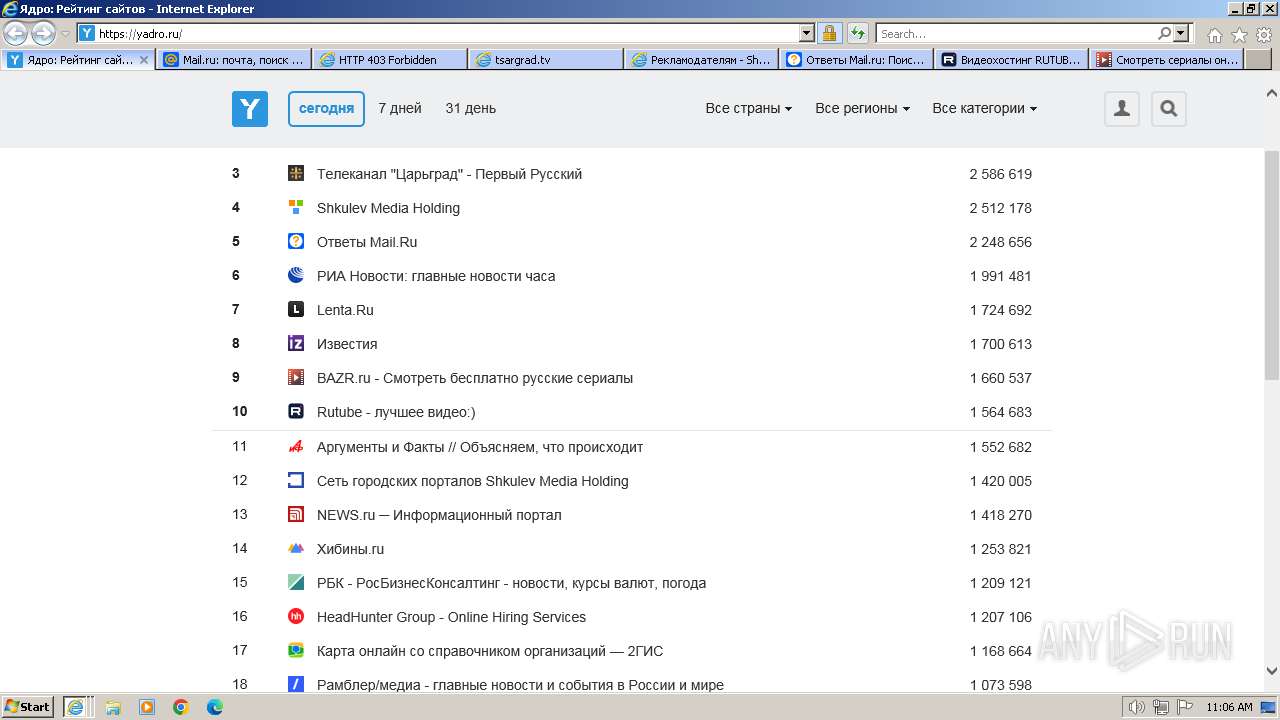Click the РБК favicon
This screenshot has width=1280, height=720.
tap(296, 582)
